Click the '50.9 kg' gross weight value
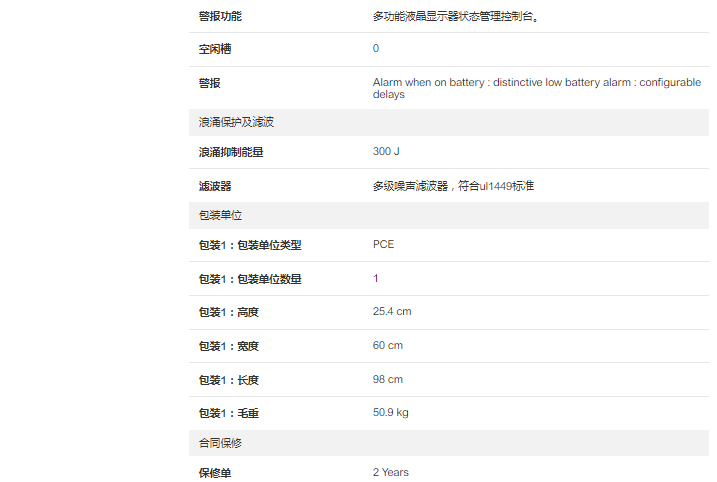The image size is (717, 482). pyautogui.click(x=390, y=413)
